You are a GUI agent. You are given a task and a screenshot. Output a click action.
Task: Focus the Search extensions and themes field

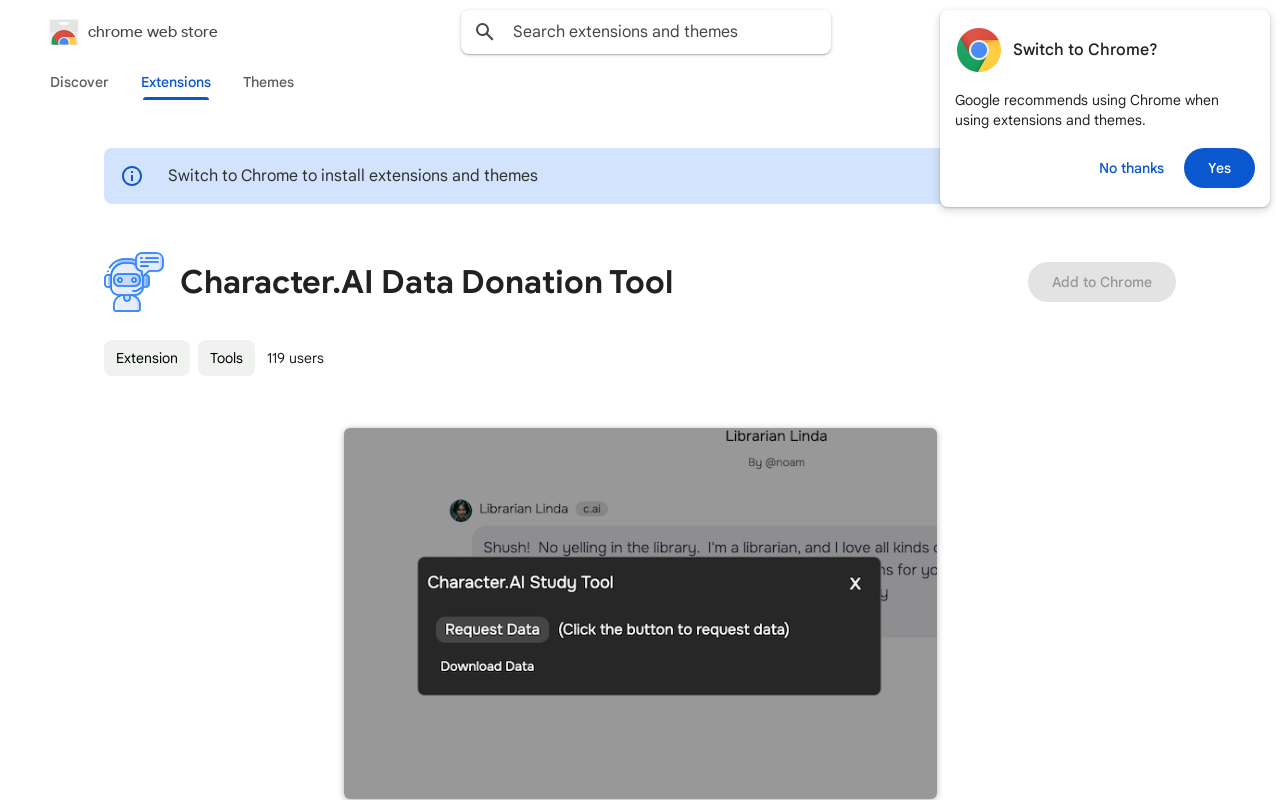click(x=660, y=32)
